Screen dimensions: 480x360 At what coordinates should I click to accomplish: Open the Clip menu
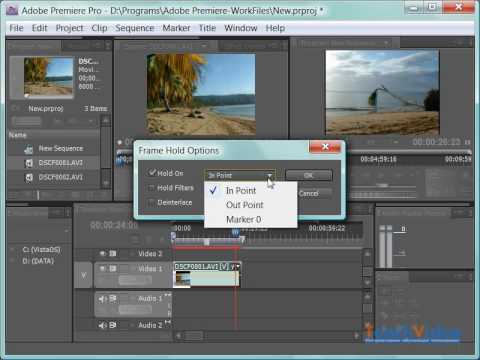pyautogui.click(x=99, y=28)
